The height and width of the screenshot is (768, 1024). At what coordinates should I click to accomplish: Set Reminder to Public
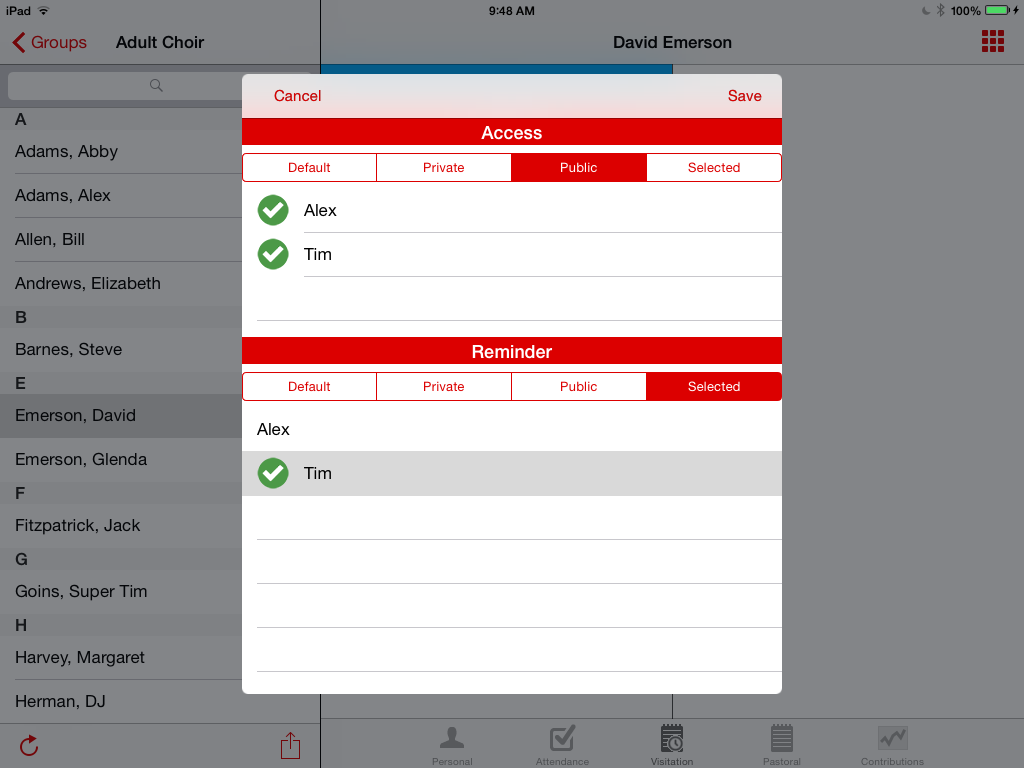point(579,386)
